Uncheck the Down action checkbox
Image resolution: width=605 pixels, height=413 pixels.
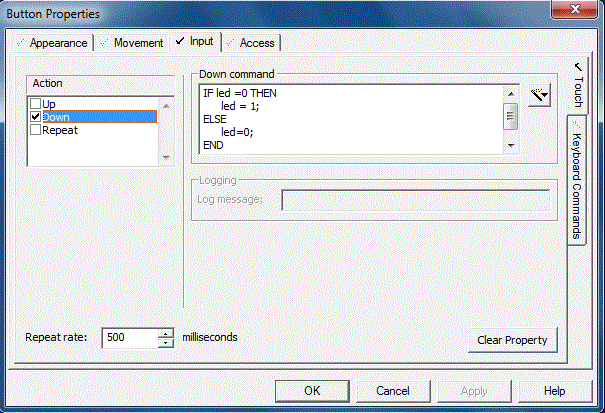[x=36, y=117]
